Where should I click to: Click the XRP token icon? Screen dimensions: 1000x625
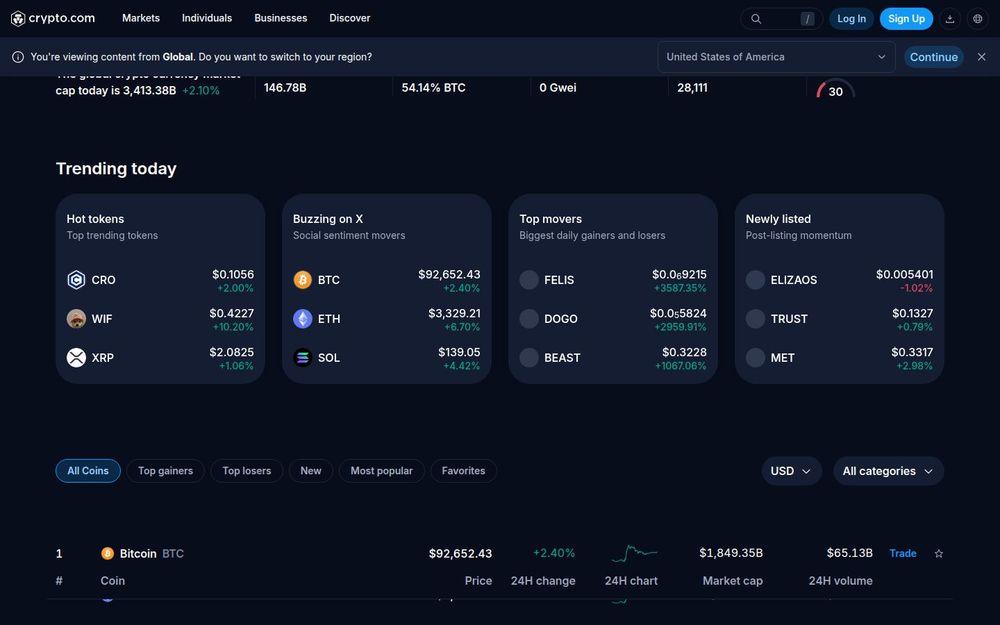click(77, 358)
